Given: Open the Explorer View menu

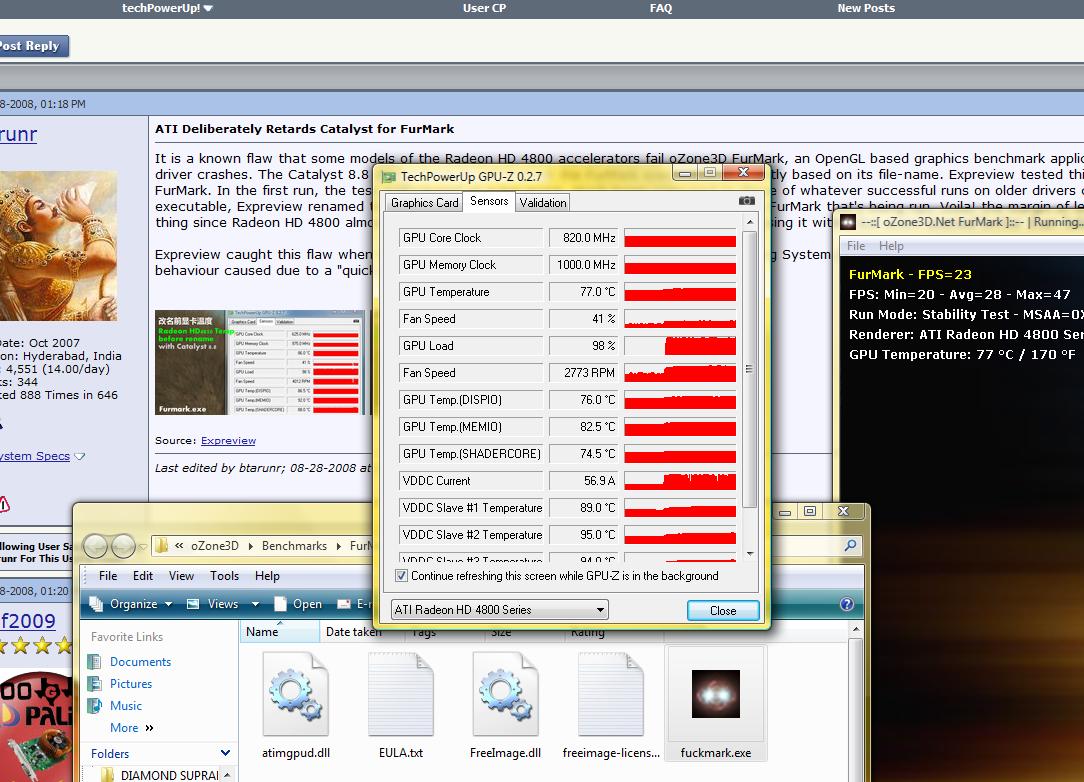Looking at the screenshot, I should (x=181, y=576).
